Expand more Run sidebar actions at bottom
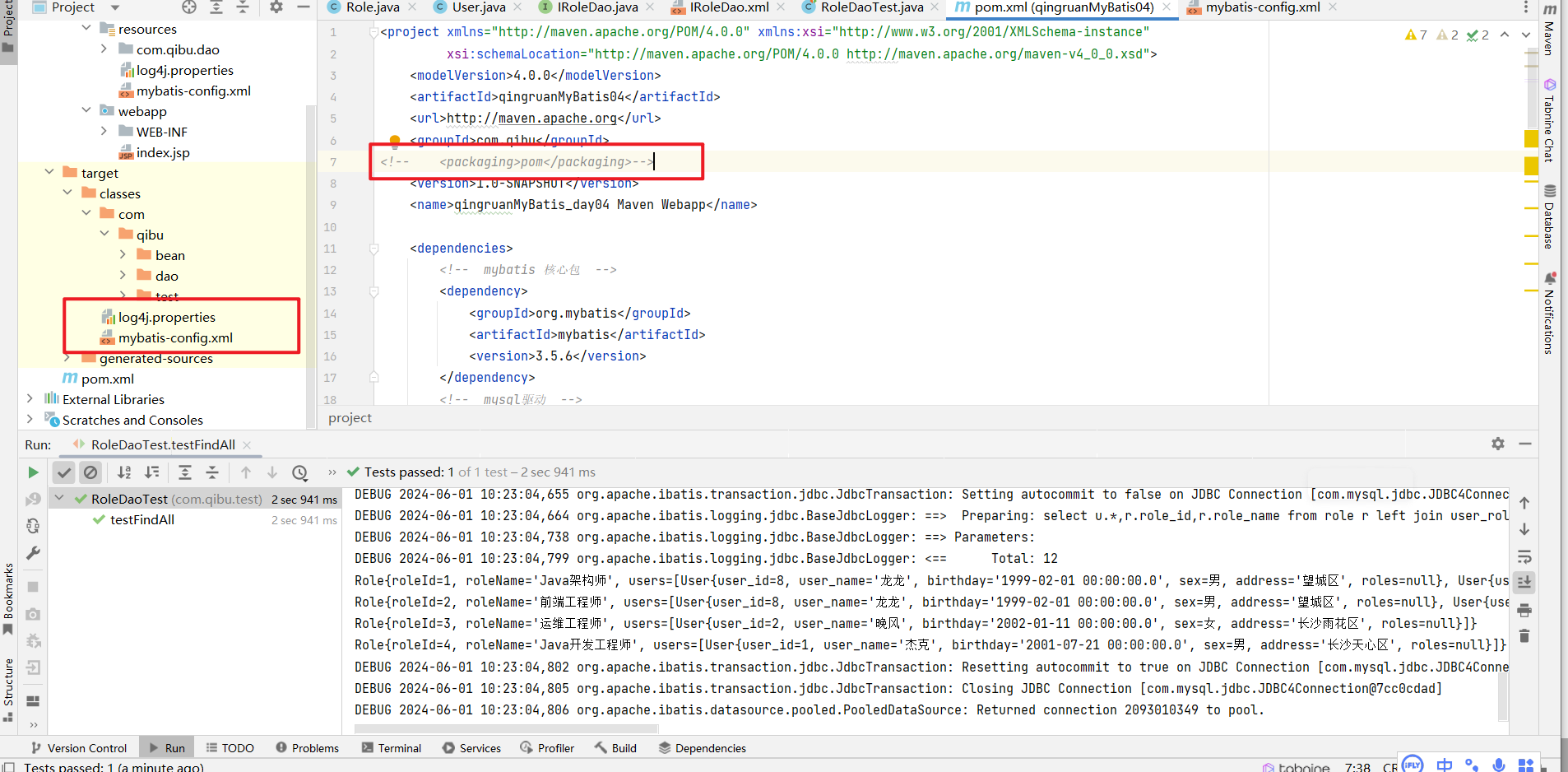 (x=33, y=725)
